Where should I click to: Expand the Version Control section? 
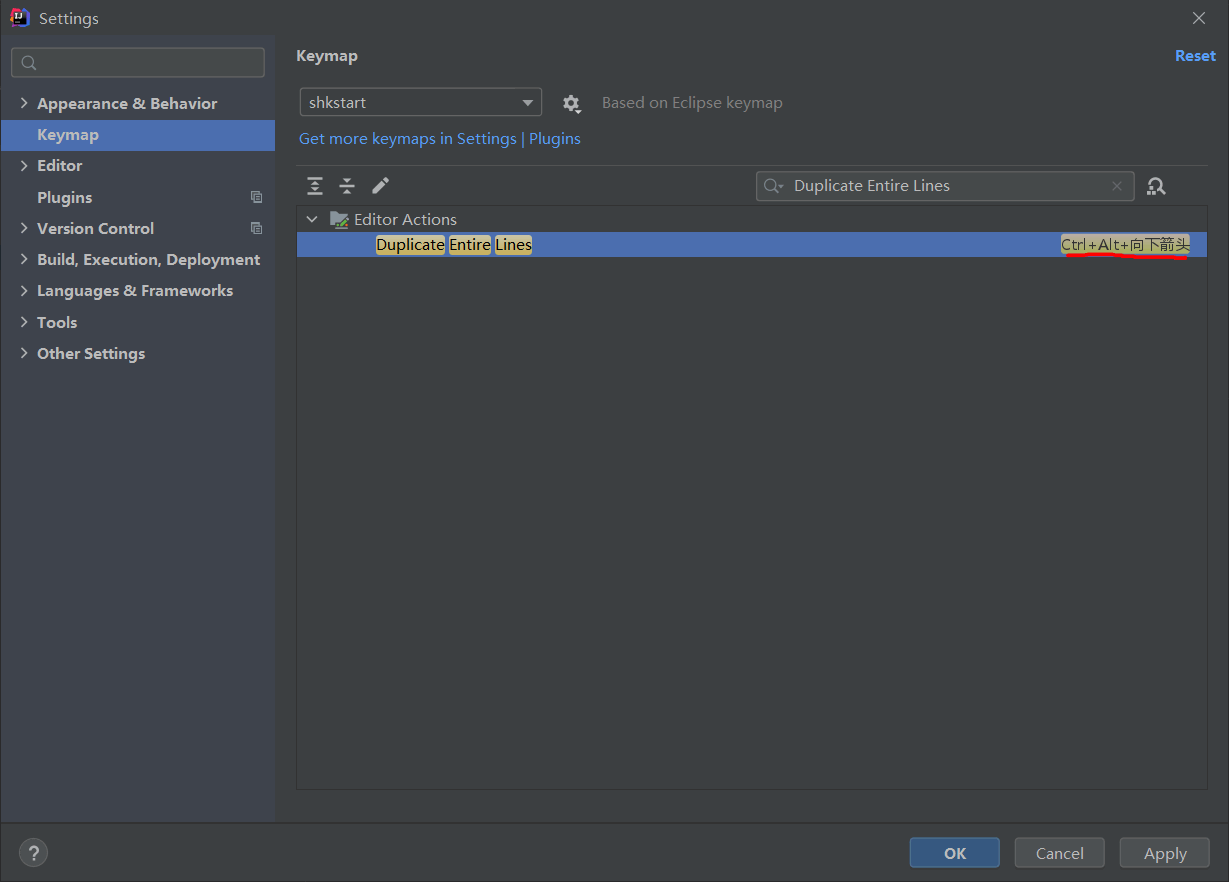coord(24,229)
